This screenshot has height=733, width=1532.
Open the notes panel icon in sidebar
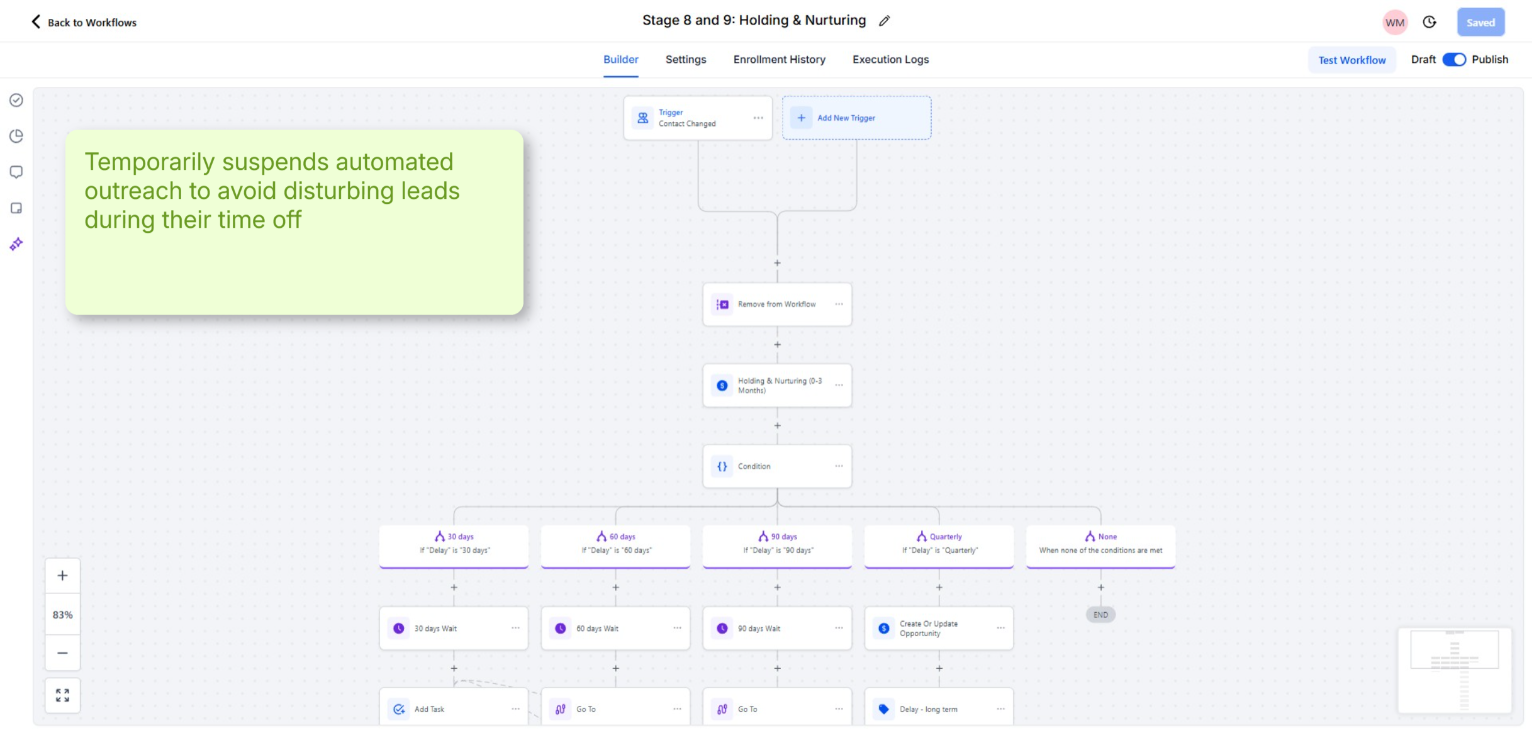pos(15,207)
